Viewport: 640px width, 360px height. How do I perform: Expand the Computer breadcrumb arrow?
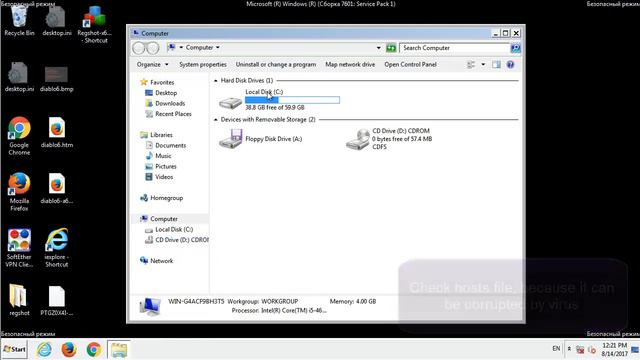pos(218,47)
